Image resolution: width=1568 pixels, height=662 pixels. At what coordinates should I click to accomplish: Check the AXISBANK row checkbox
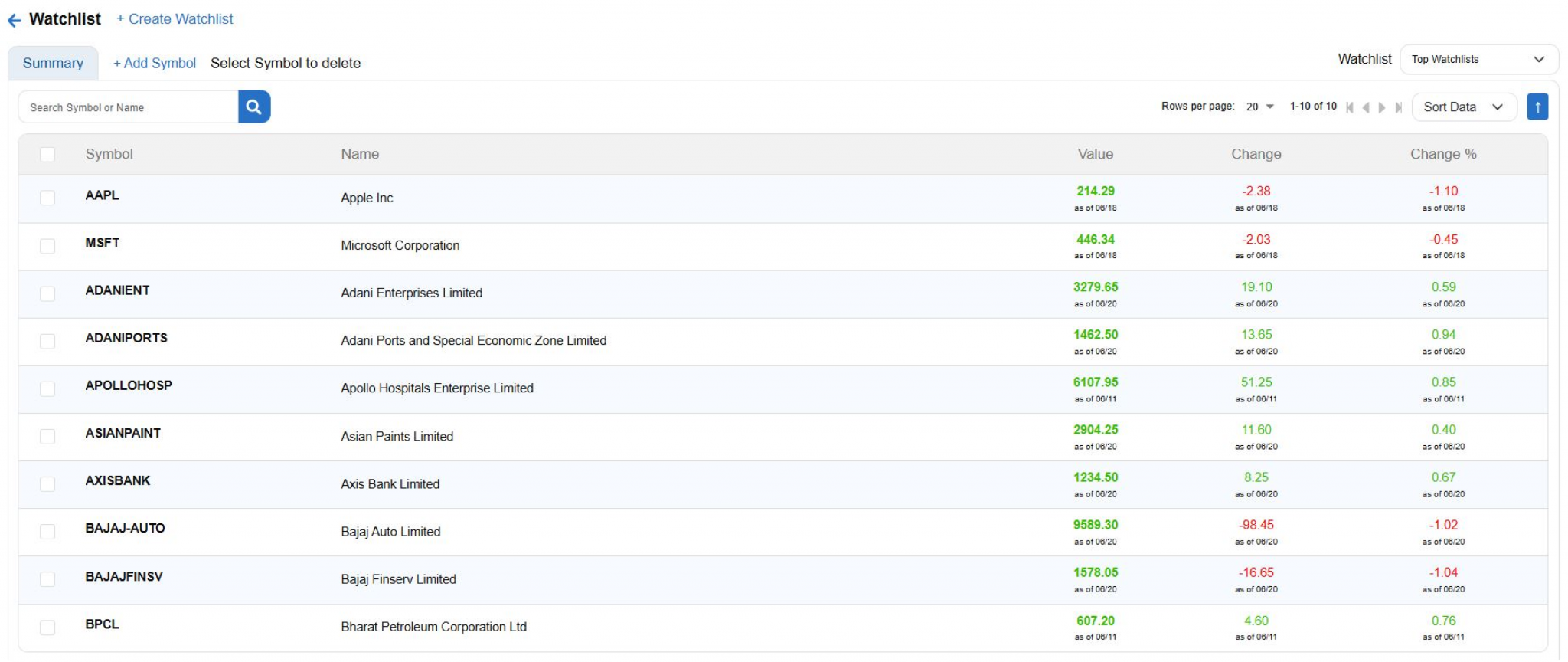47,484
